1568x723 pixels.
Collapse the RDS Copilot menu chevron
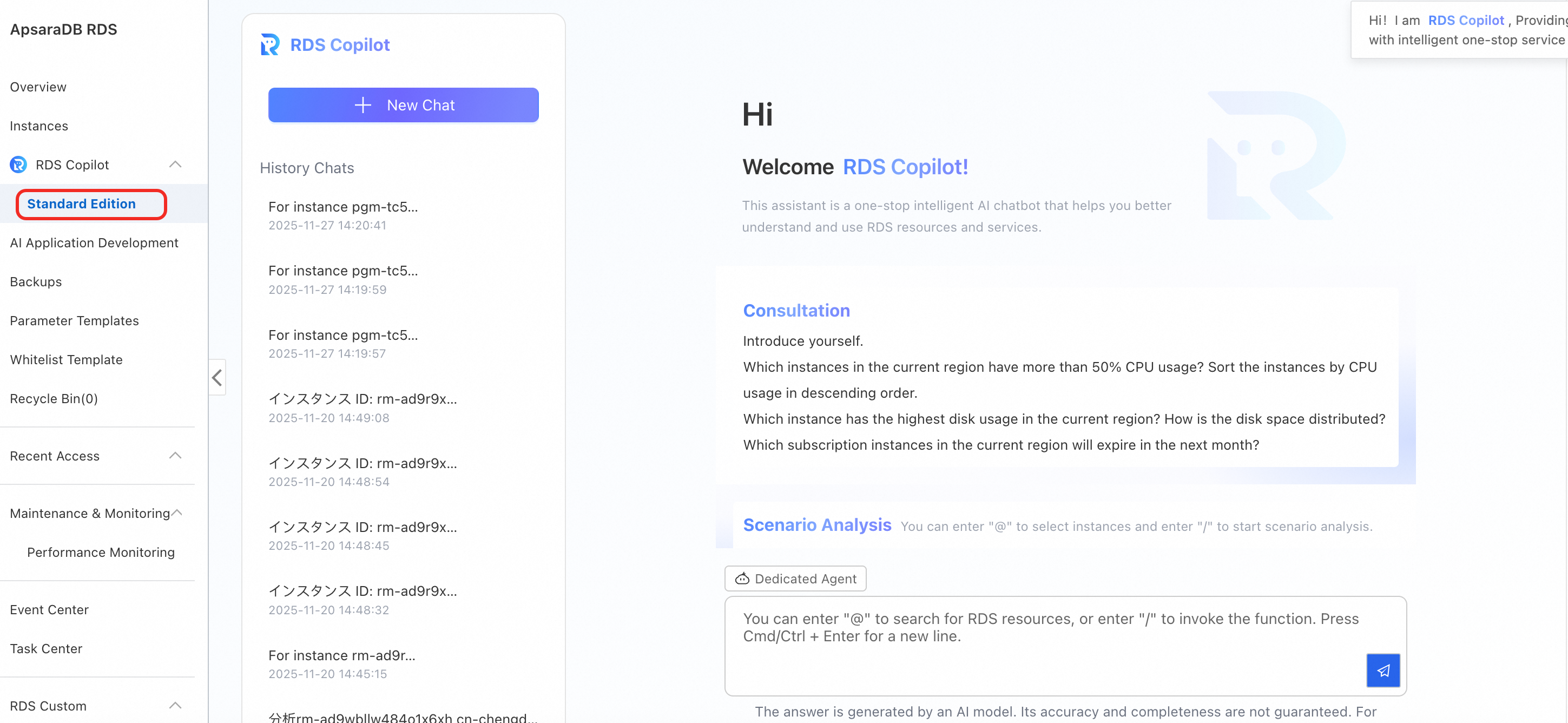tap(175, 165)
